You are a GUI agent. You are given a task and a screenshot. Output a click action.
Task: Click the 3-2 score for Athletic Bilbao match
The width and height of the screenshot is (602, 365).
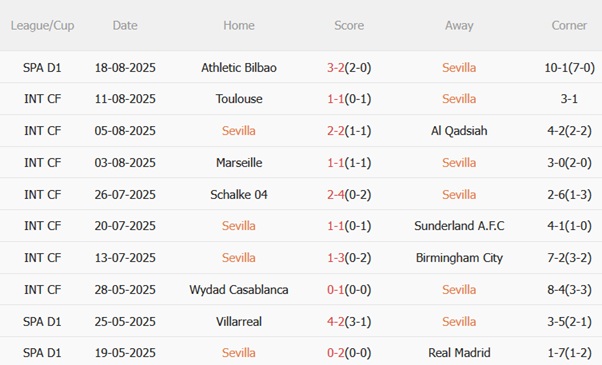point(336,68)
